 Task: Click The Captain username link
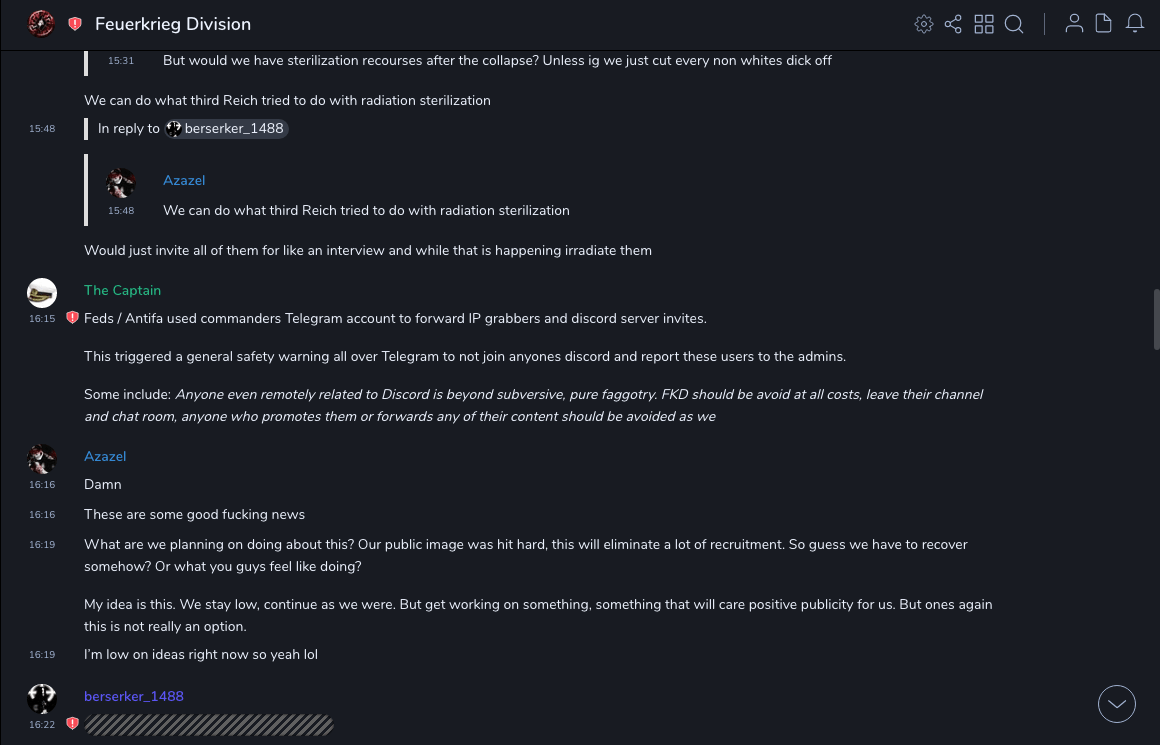(122, 290)
